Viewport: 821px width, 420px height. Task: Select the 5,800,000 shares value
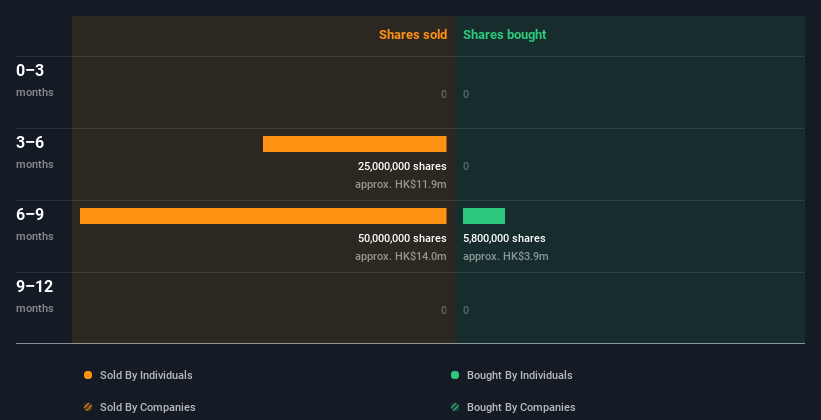[x=504, y=238]
